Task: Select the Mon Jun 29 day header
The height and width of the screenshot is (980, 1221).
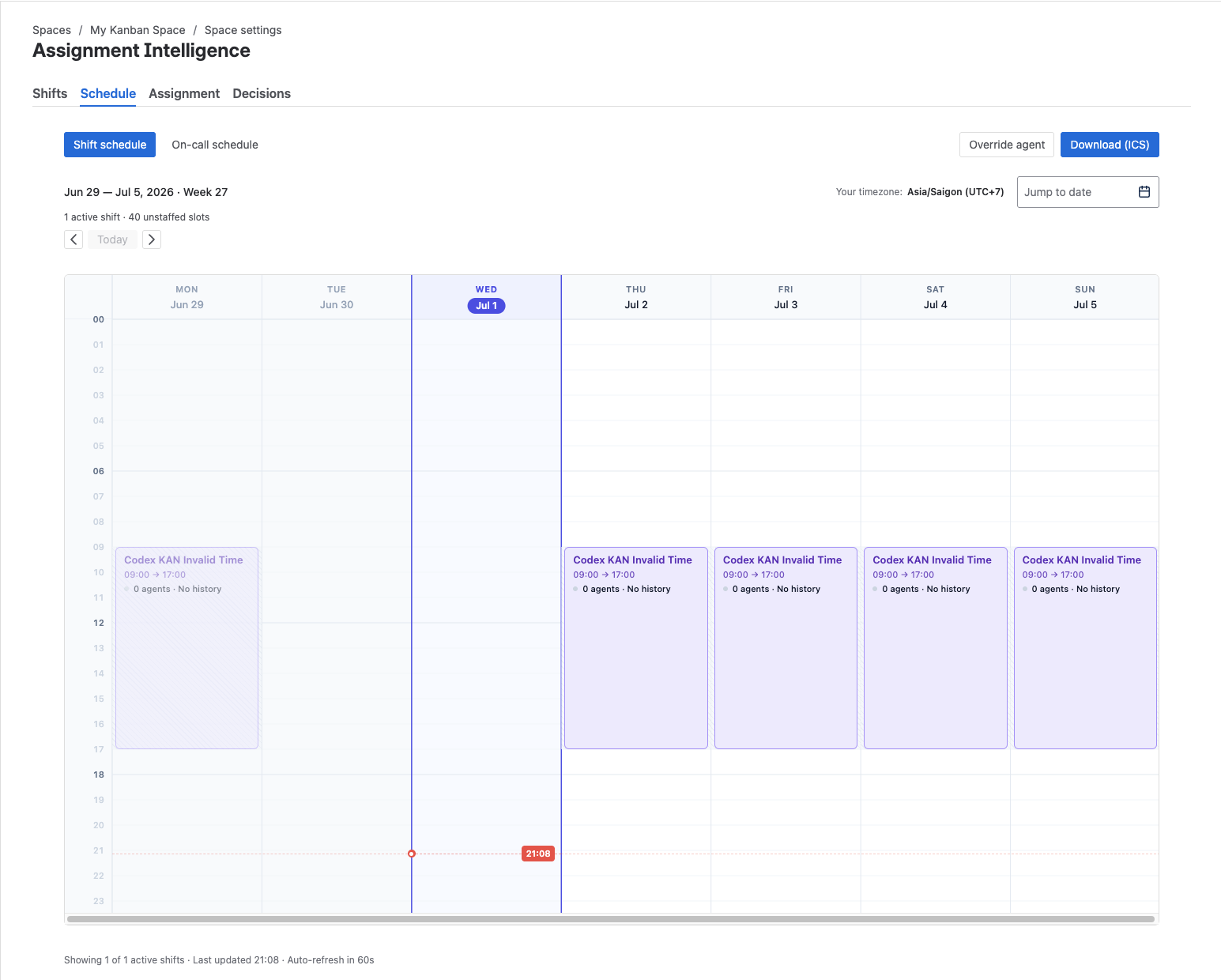Action: tap(187, 298)
